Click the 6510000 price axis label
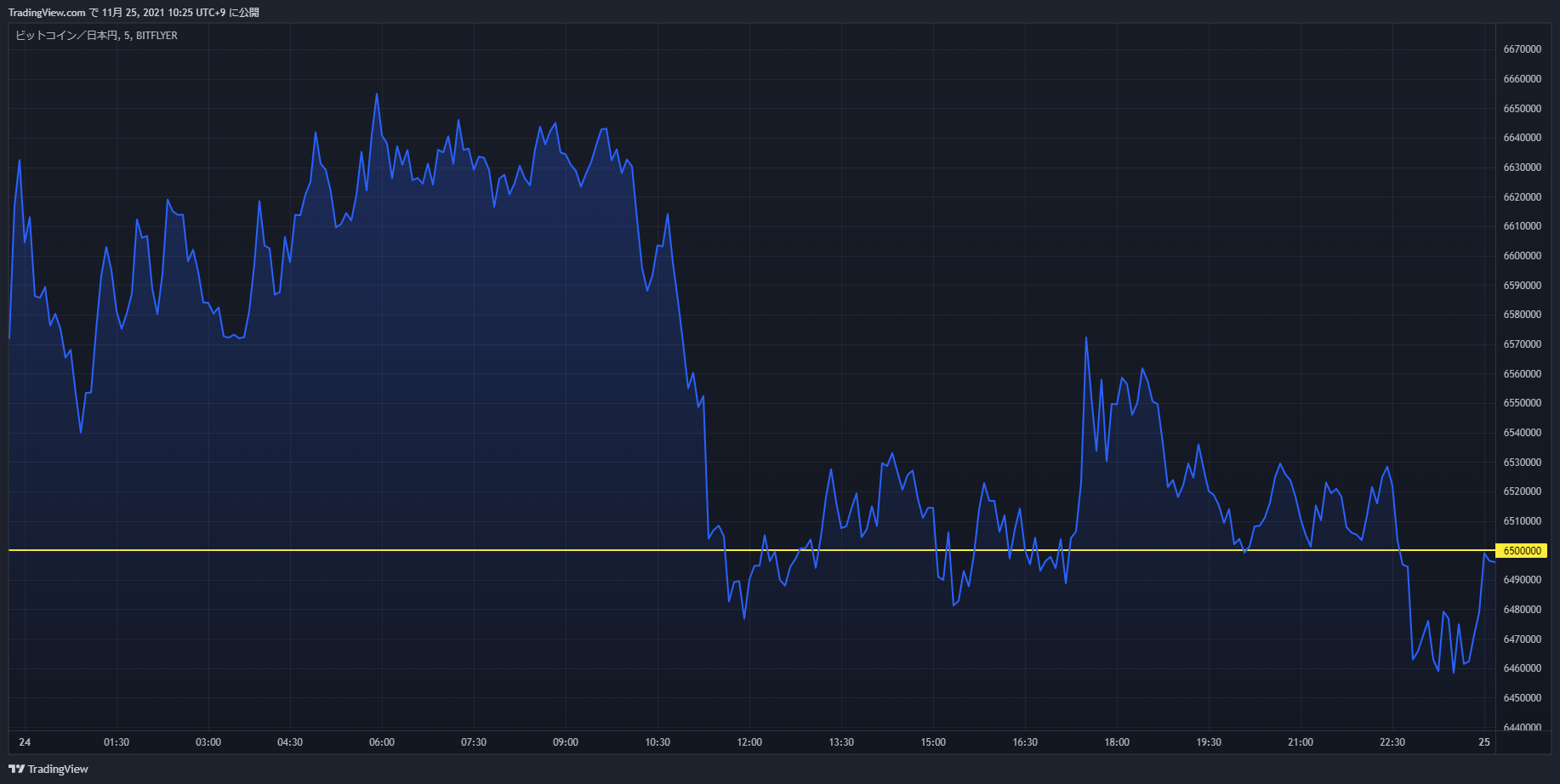The width and height of the screenshot is (1560, 784). (x=1523, y=521)
